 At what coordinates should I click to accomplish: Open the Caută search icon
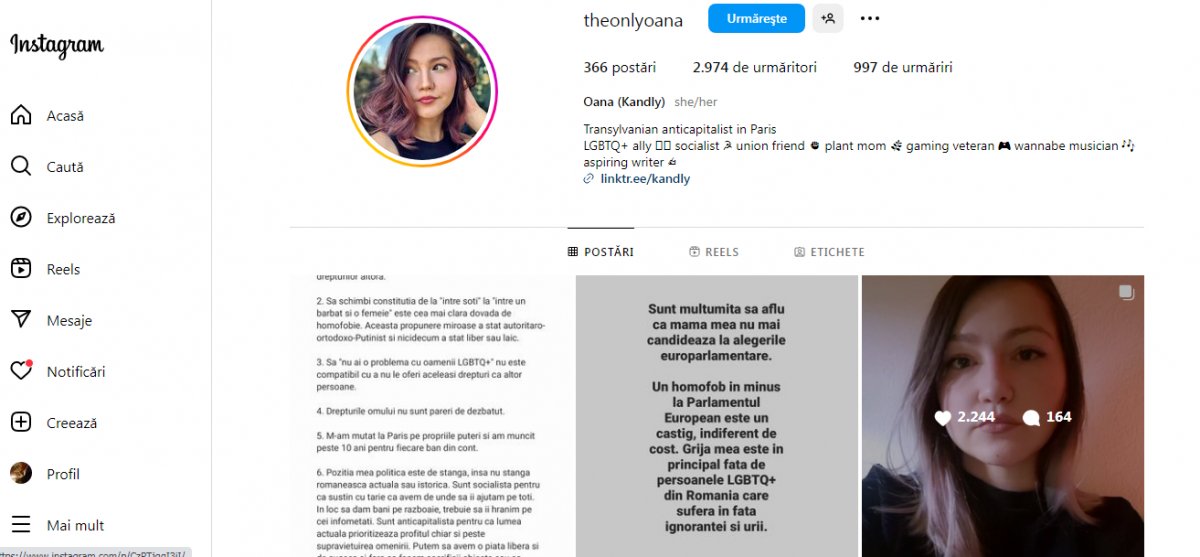[x=21, y=166]
